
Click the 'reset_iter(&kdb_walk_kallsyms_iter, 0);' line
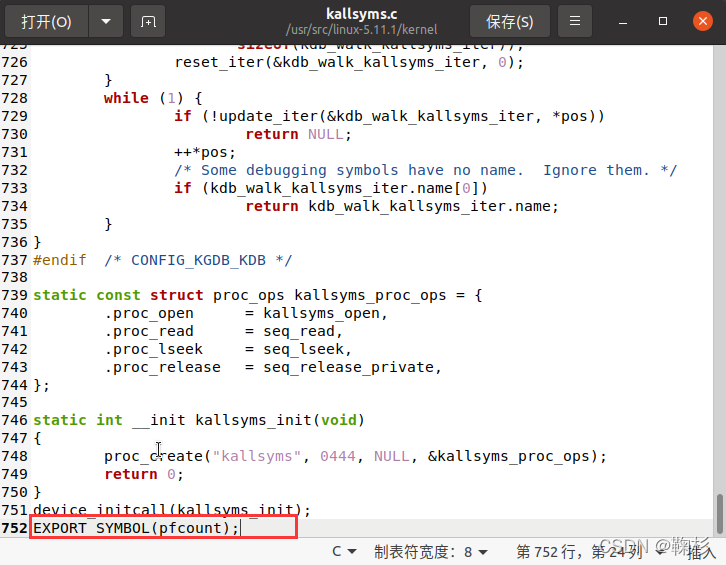[349, 62]
